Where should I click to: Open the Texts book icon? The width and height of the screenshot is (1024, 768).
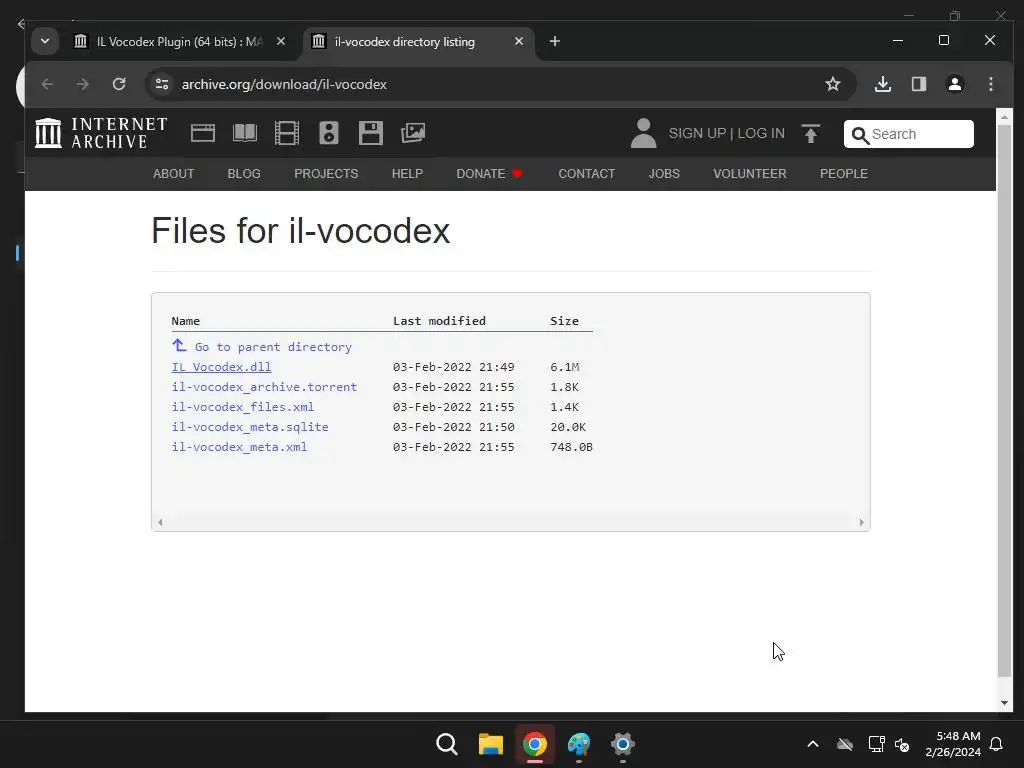pos(245,133)
